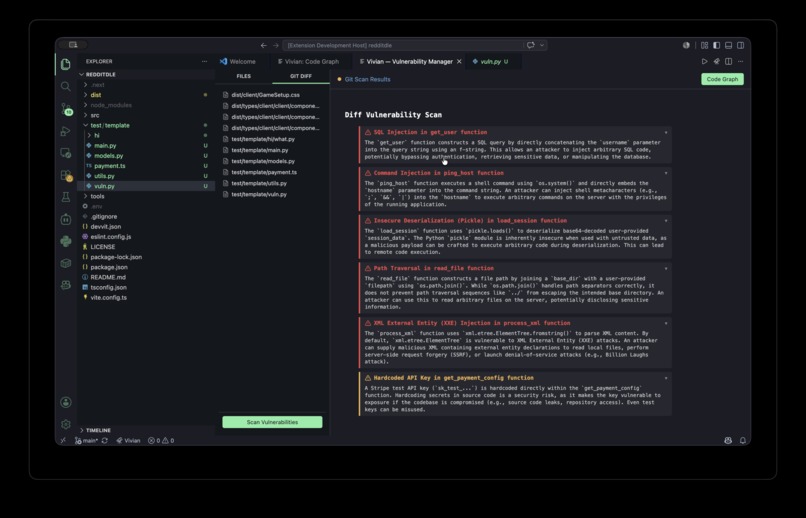
Task: Click the green Code Graph button
Action: 722,79
